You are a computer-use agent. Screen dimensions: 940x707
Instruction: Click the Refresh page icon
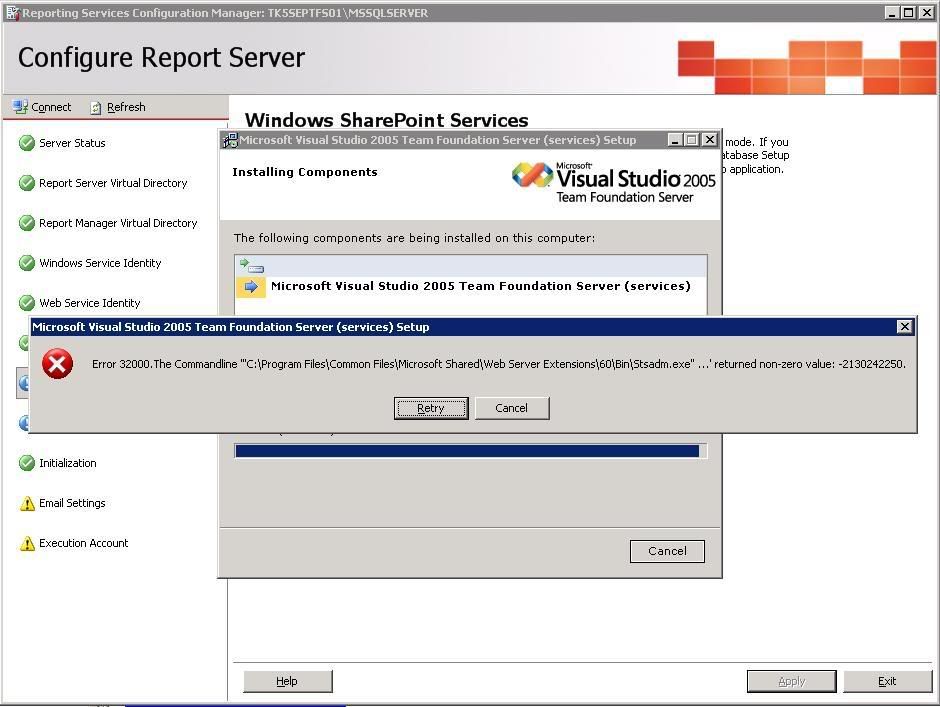click(96, 108)
